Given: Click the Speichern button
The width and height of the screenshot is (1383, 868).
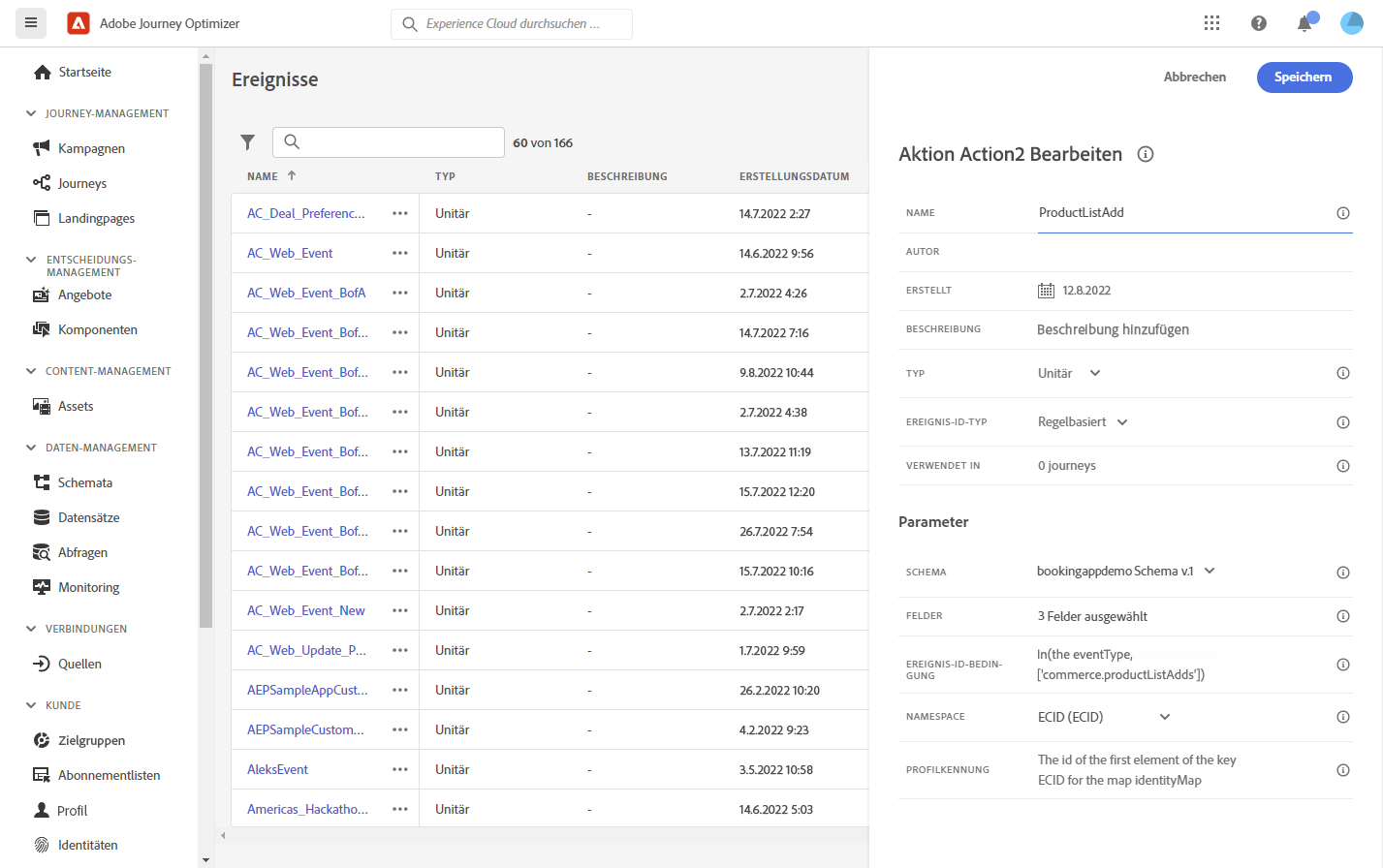Looking at the screenshot, I should [x=1304, y=77].
